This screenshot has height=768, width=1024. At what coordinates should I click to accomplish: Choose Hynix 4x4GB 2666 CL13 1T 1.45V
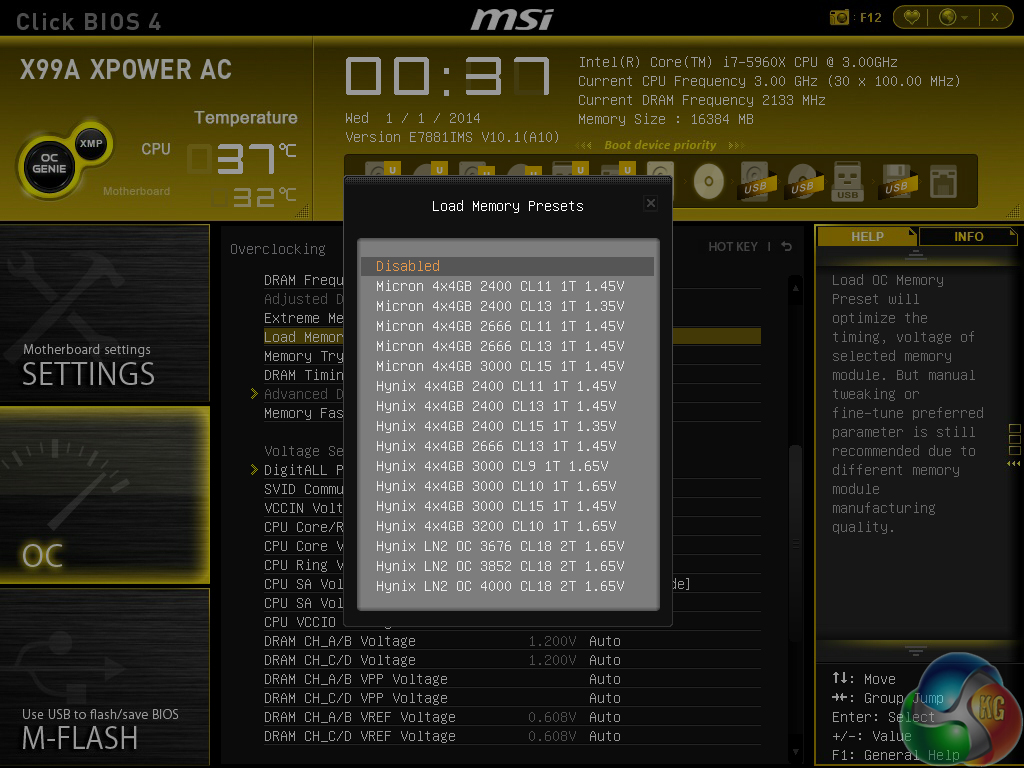tap(507, 446)
